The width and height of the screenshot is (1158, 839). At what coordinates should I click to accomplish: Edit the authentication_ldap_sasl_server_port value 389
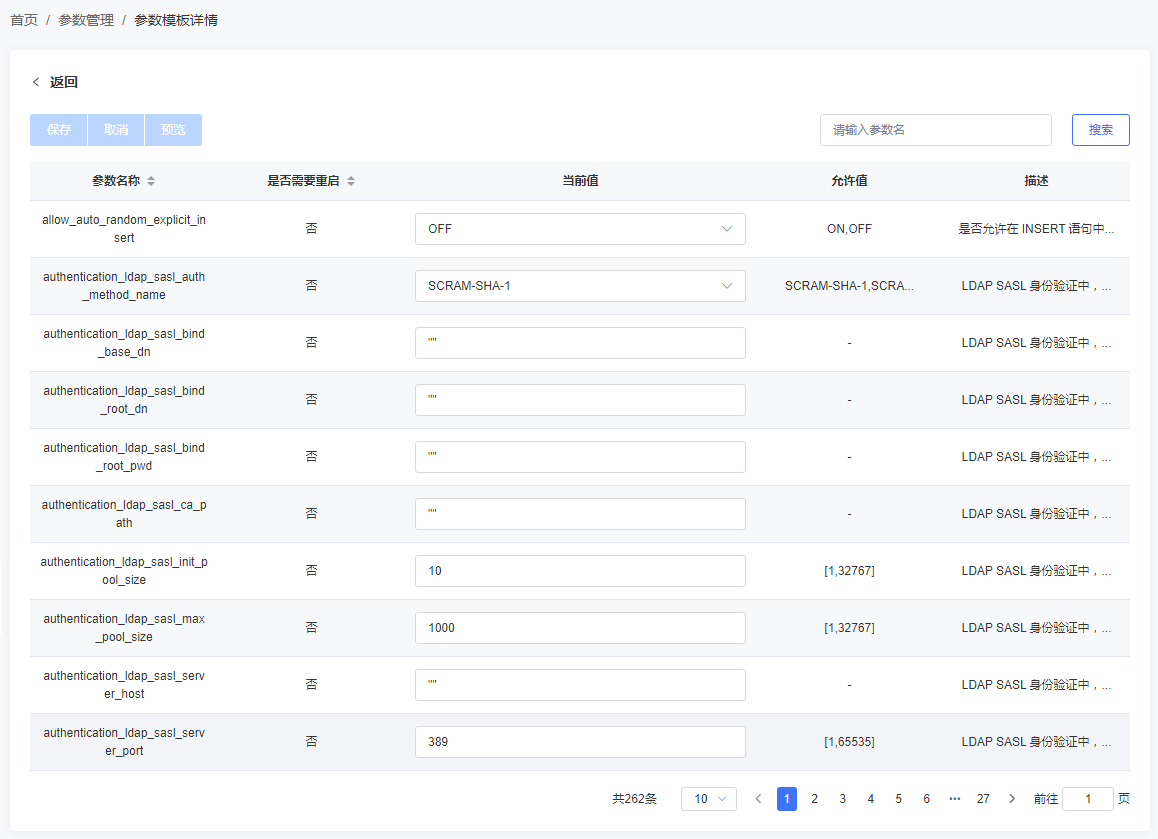coord(580,742)
